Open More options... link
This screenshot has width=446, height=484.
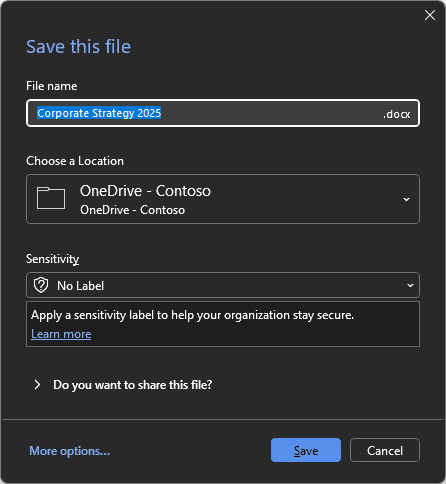tap(69, 451)
